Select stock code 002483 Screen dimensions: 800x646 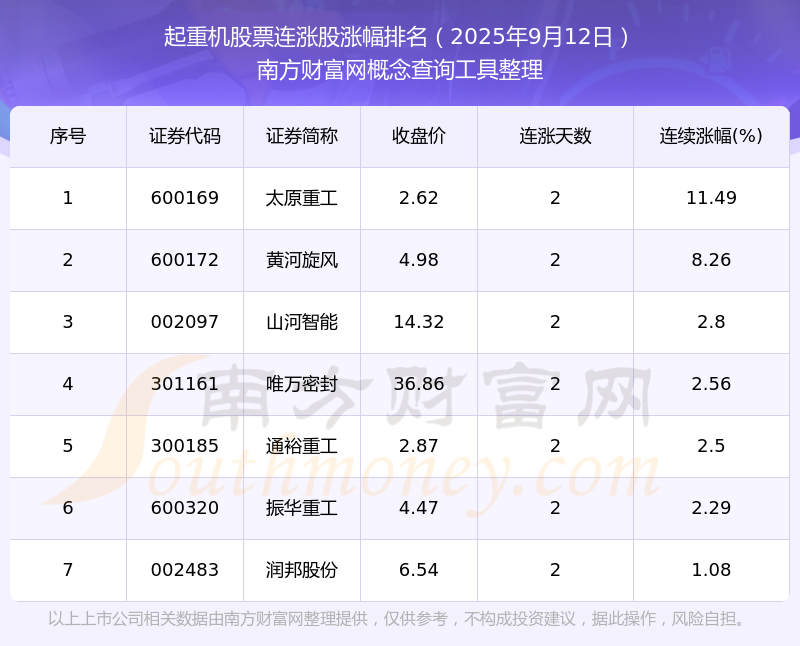tap(185, 570)
